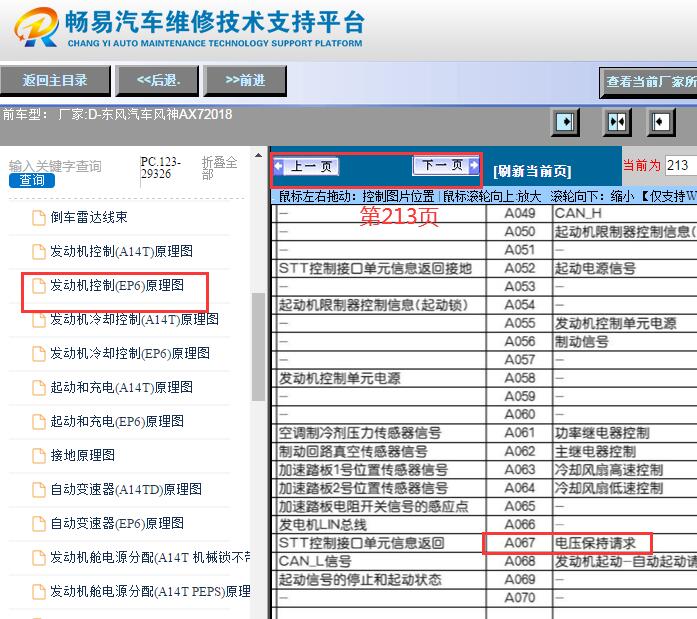The image size is (697, 619).
Task: Click the <<后退 button
Action: (157, 80)
